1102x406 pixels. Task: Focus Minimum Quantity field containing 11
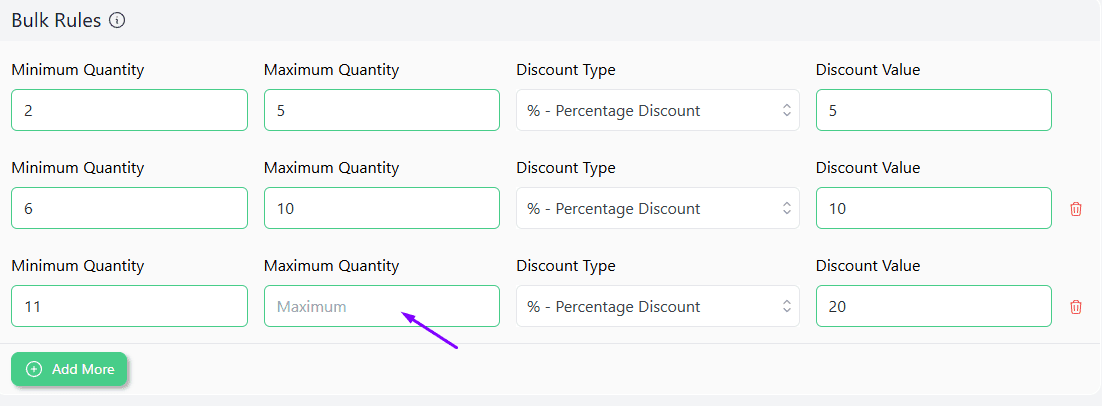tap(129, 306)
